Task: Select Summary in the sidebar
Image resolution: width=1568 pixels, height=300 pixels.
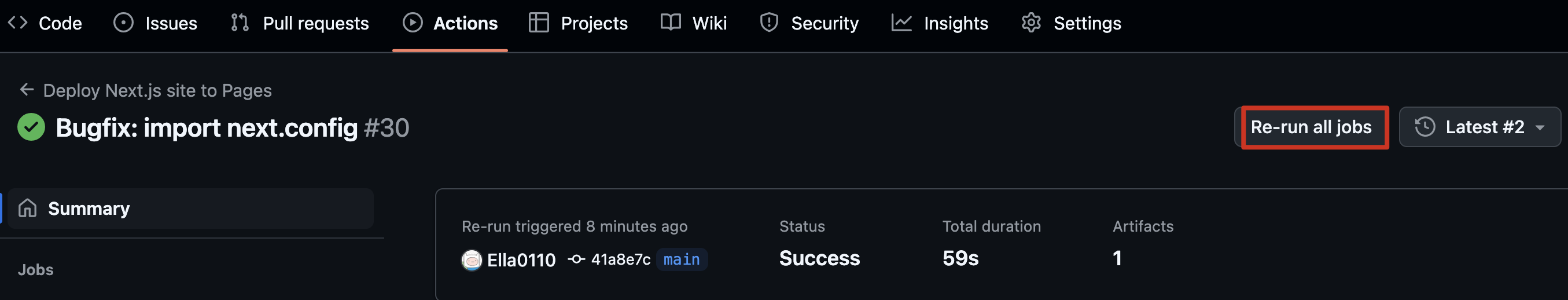Action: [89, 208]
